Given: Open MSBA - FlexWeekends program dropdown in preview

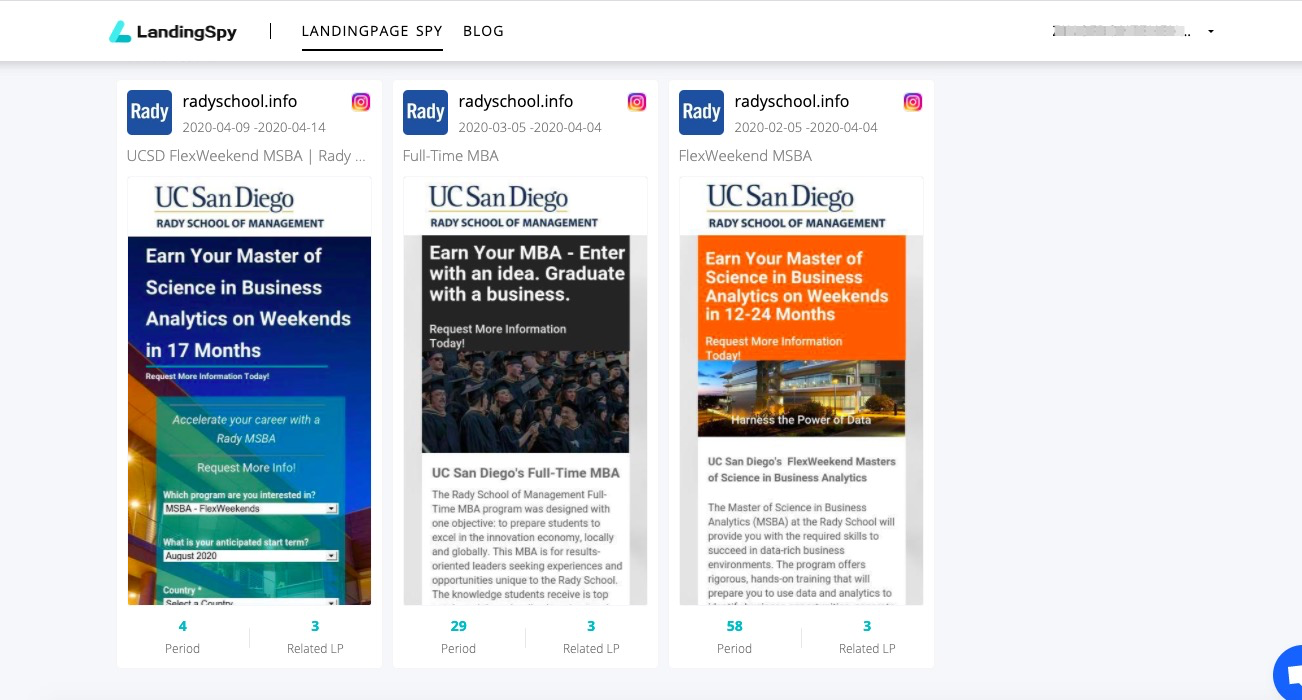Looking at the screenshot, I should coord(251,509).
